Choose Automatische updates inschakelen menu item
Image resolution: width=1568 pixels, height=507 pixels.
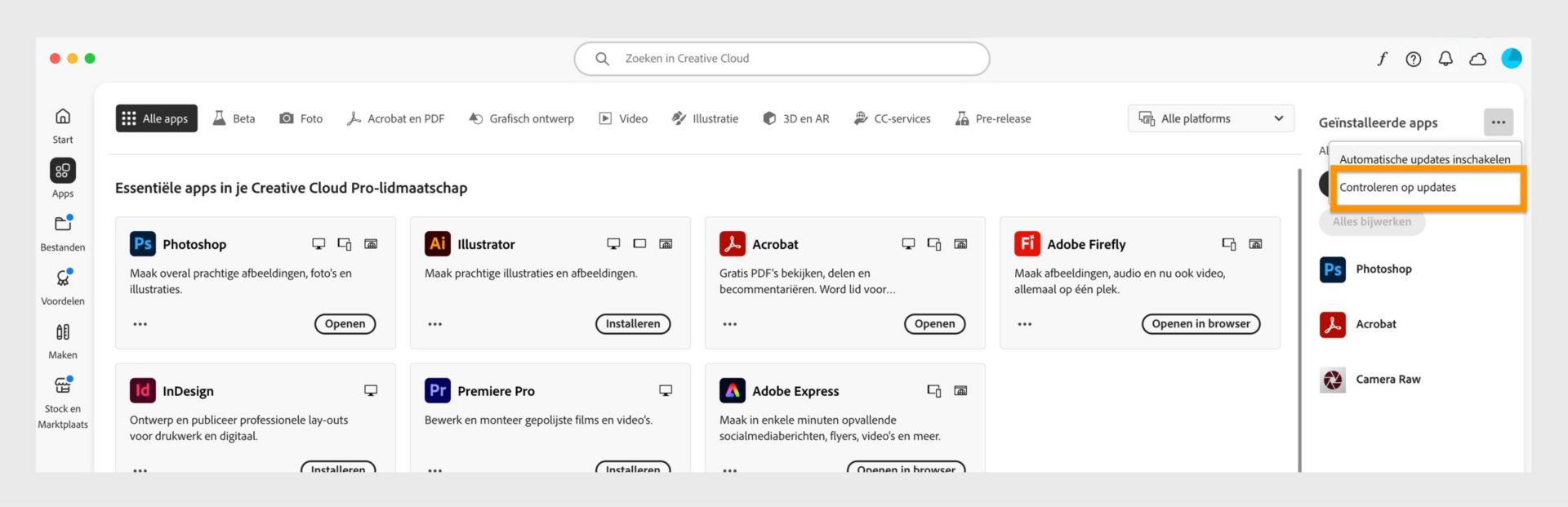1425,158
